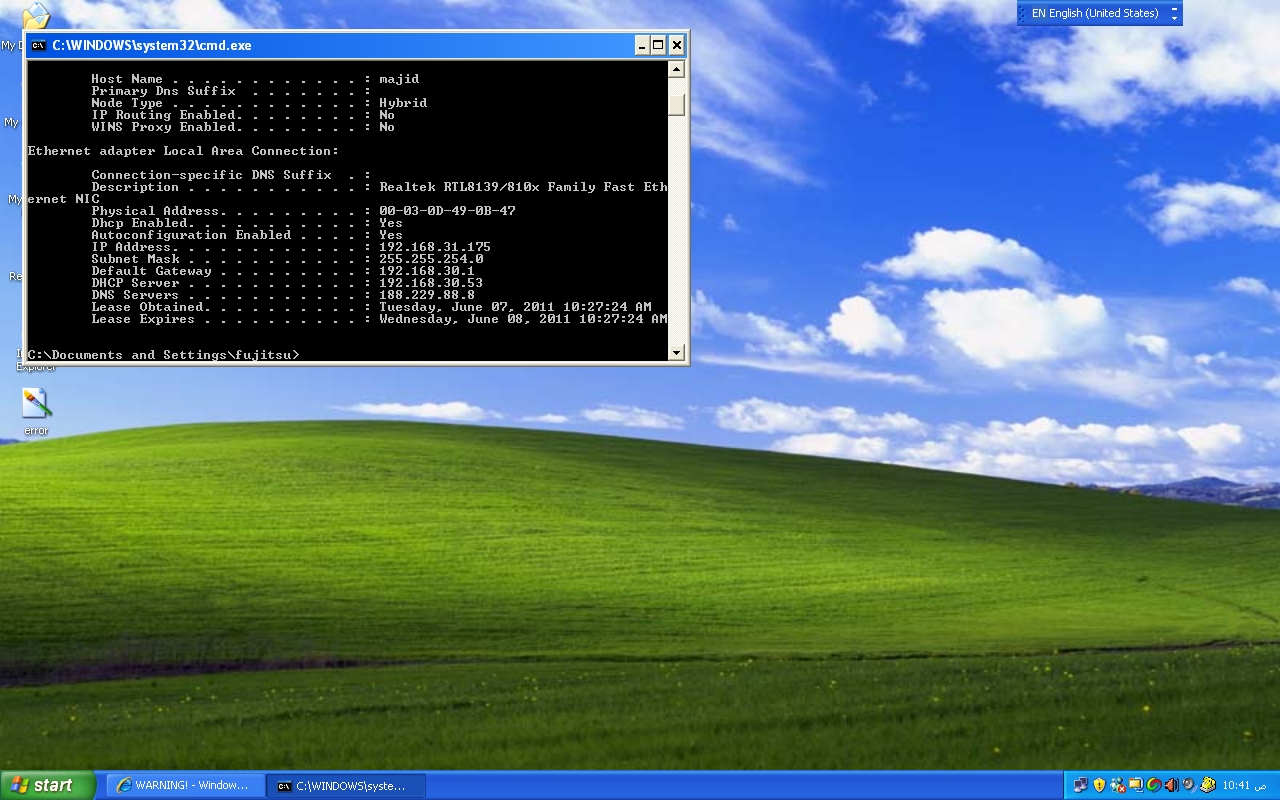Image resolution: width=1280 pixels, height=800 pixels.
Task: Open the error image file on desktop
Action: tap(36, 404)
